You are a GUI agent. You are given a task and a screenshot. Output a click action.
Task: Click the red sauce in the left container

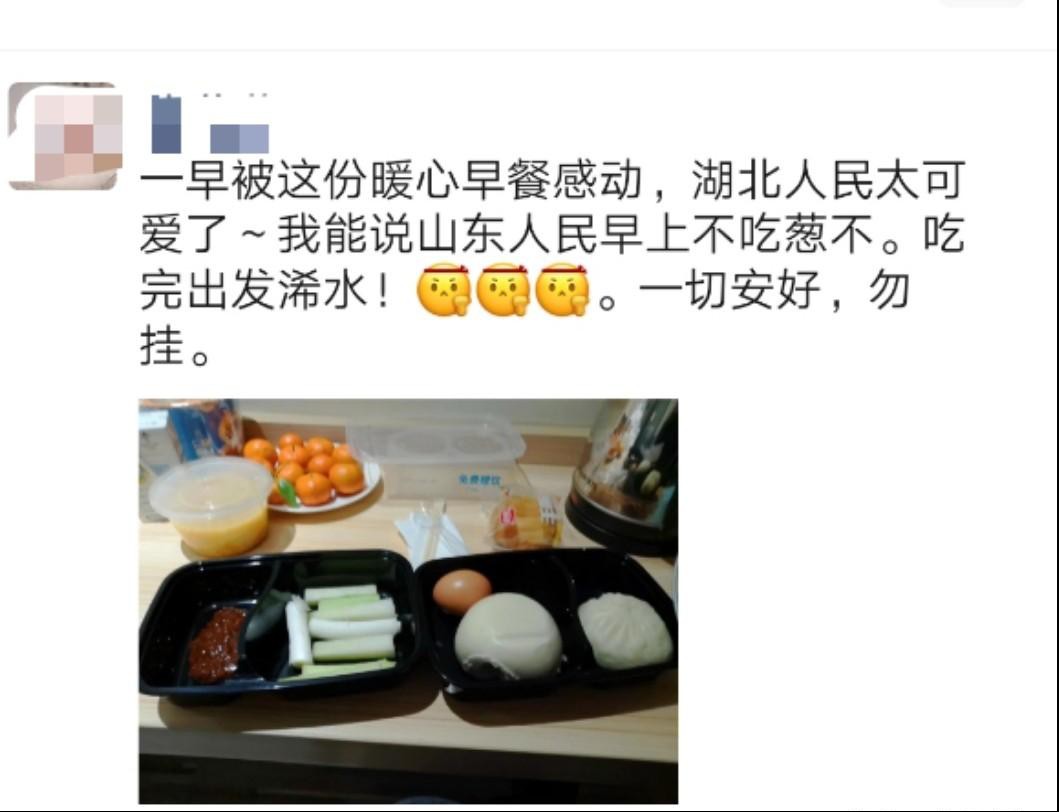pyautogui.click(x=216, y=644)
